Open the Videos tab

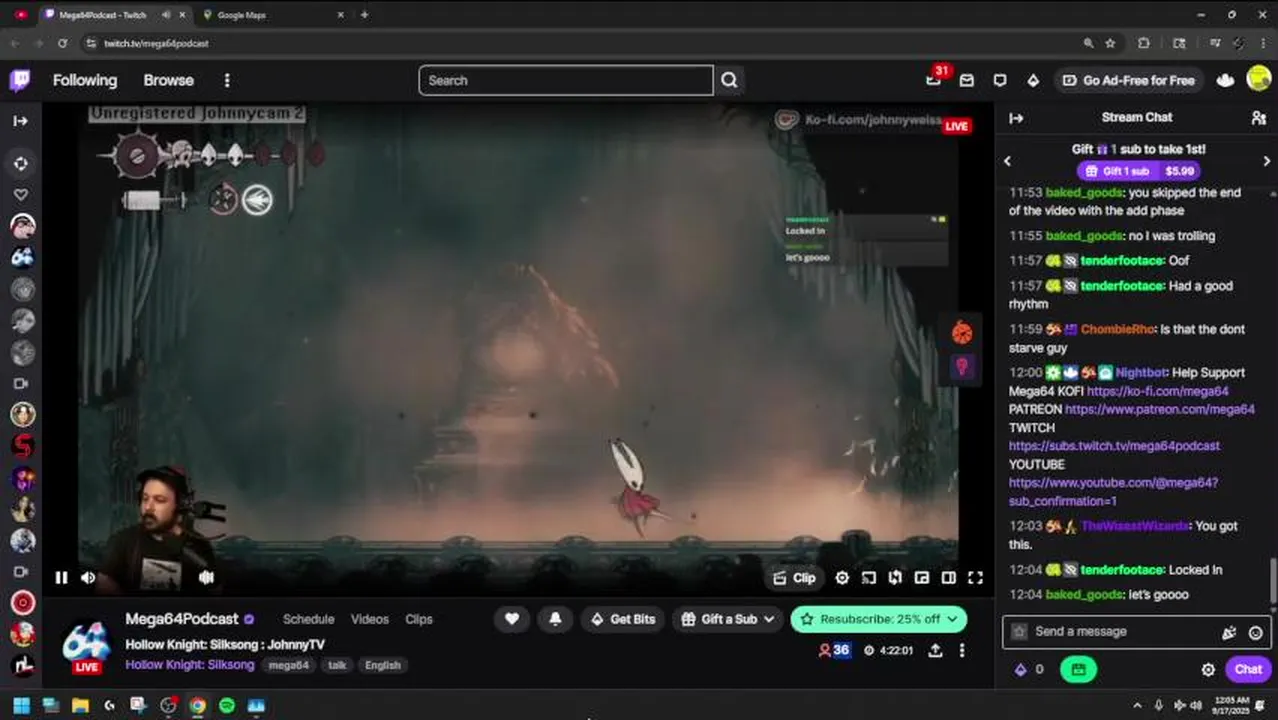coord(369,619)
